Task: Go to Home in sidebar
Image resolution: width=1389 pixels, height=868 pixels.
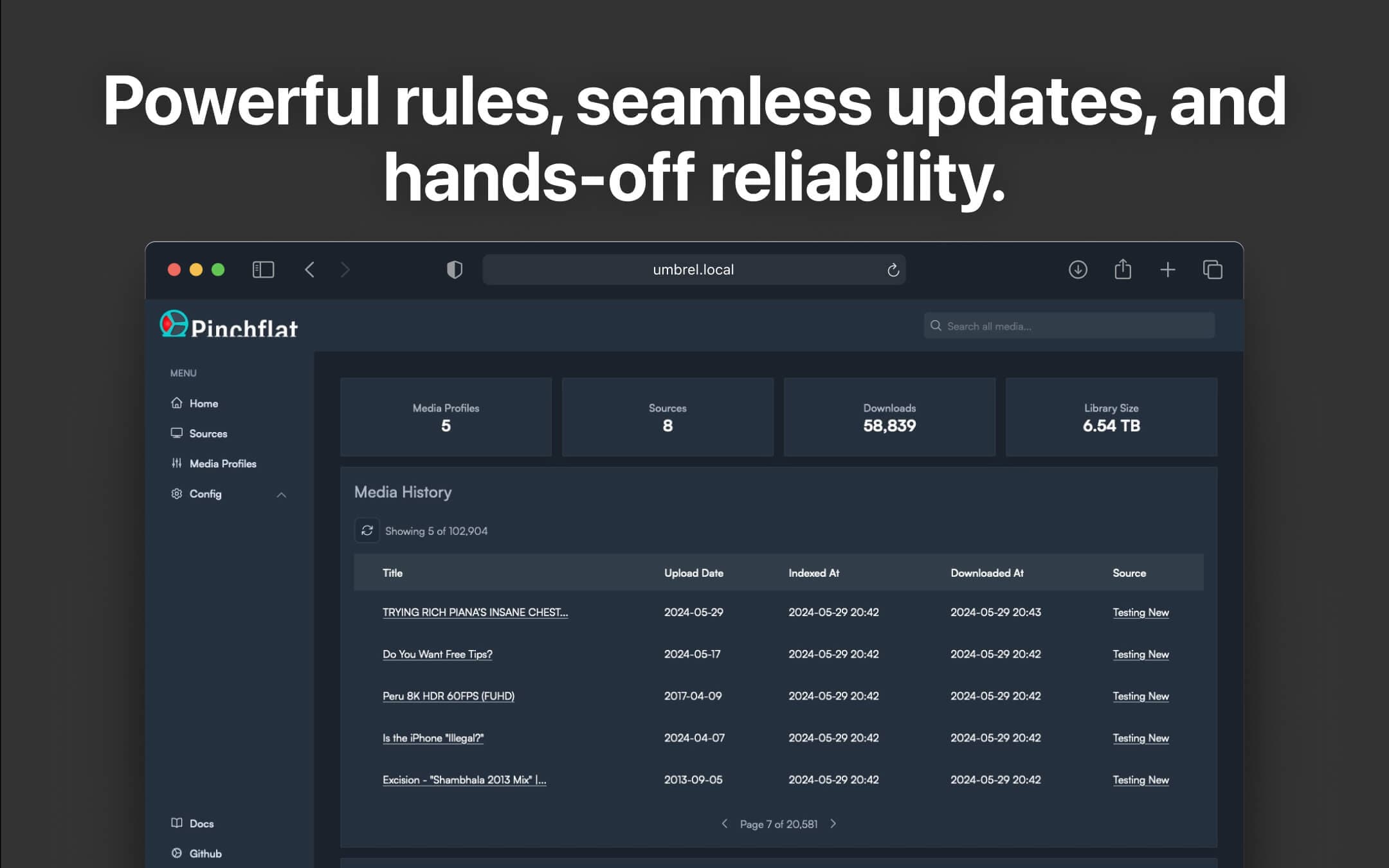Action: pyautogui.click(x=203, y=403)
